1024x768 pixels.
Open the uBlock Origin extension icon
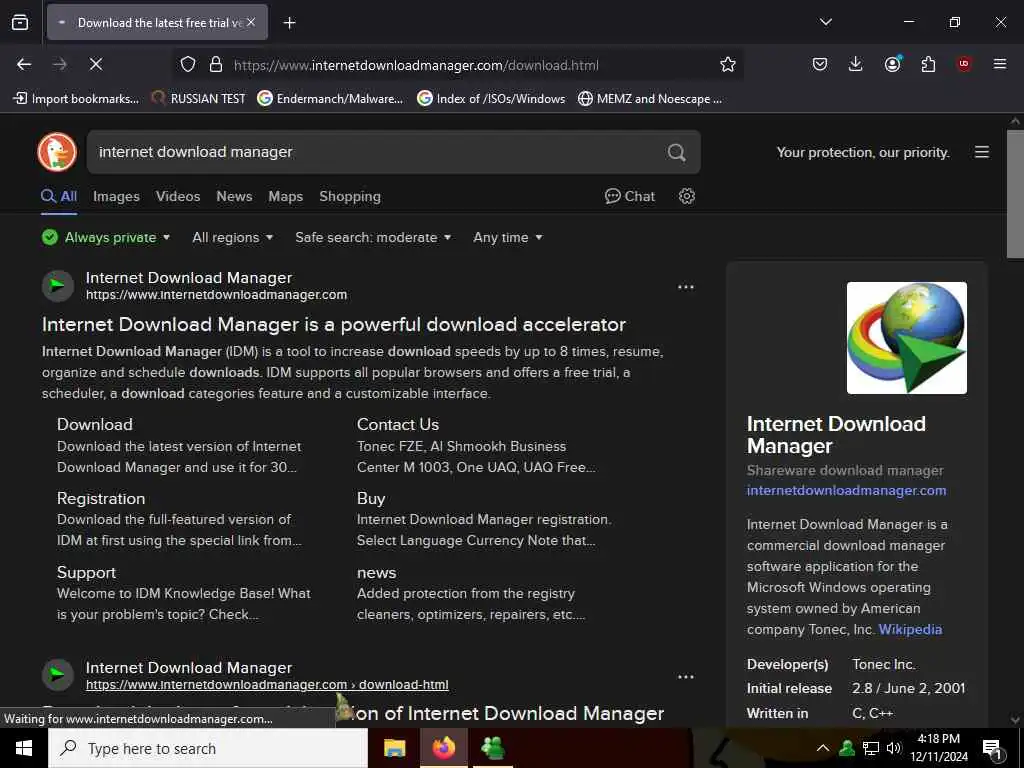click(963, 64)
